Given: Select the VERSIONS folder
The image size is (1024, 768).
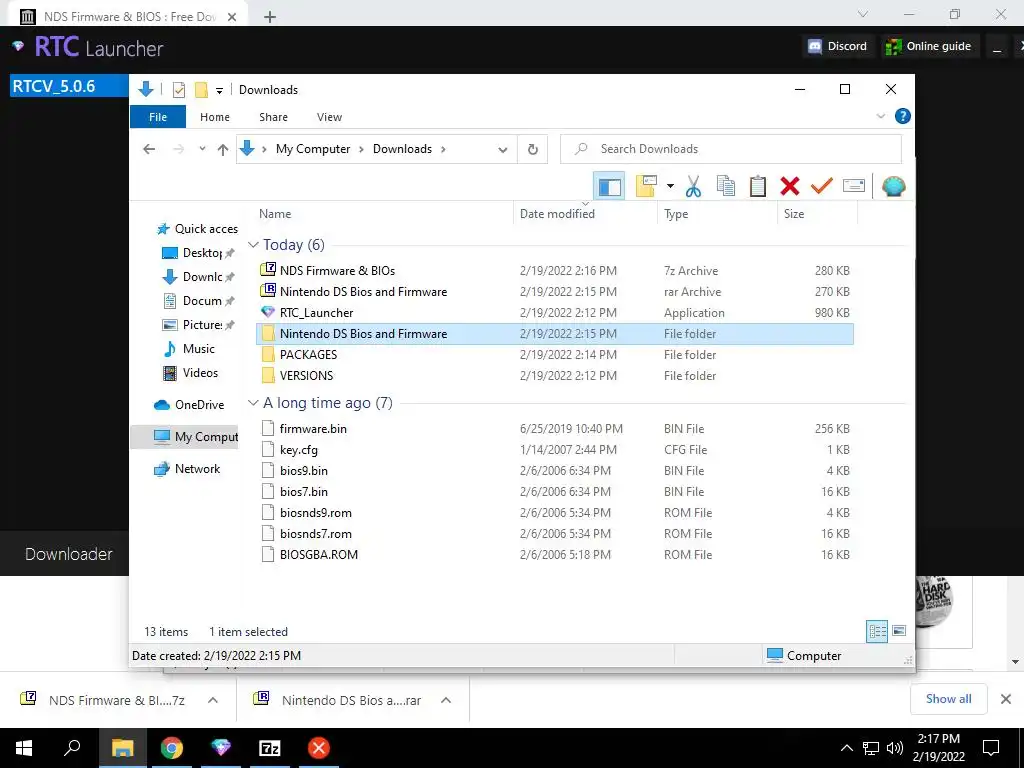Looking at the screenshot, I should (x=554, y=376).
